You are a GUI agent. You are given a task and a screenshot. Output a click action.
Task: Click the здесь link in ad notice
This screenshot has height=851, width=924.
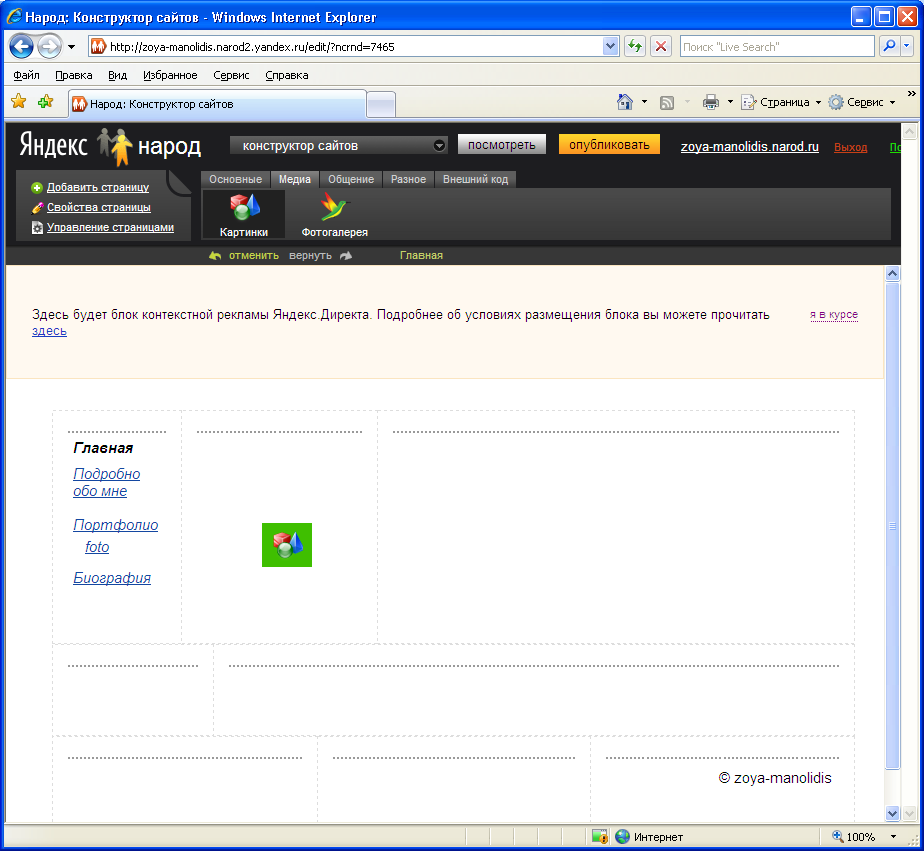[50, 331]
